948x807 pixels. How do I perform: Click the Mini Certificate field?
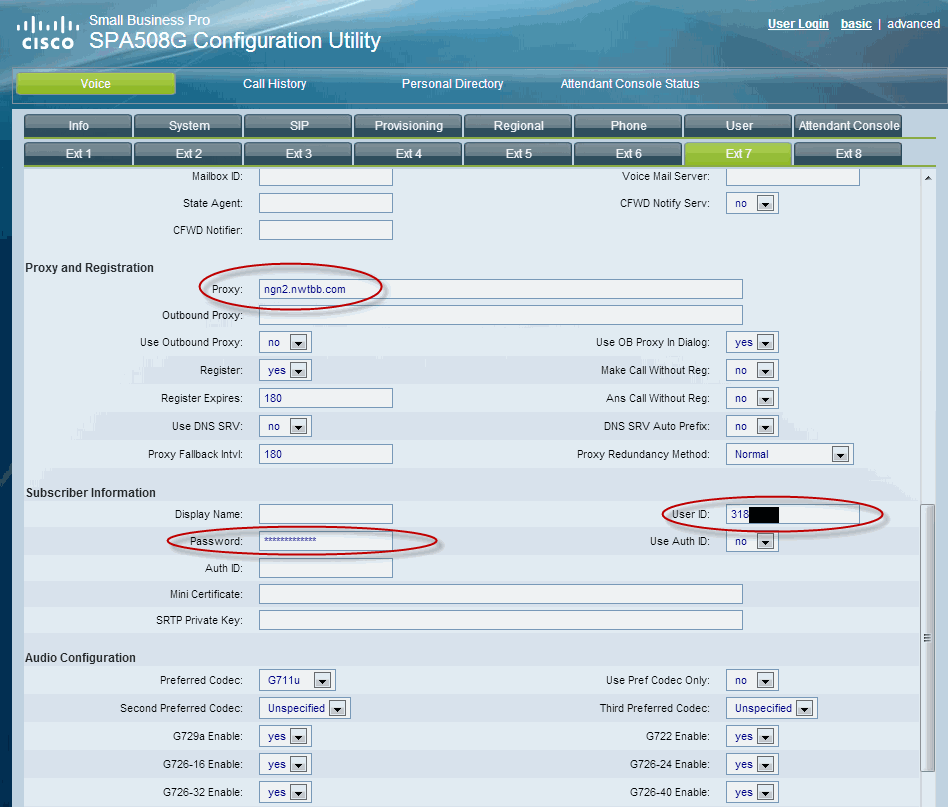click(x=501, y=594)
